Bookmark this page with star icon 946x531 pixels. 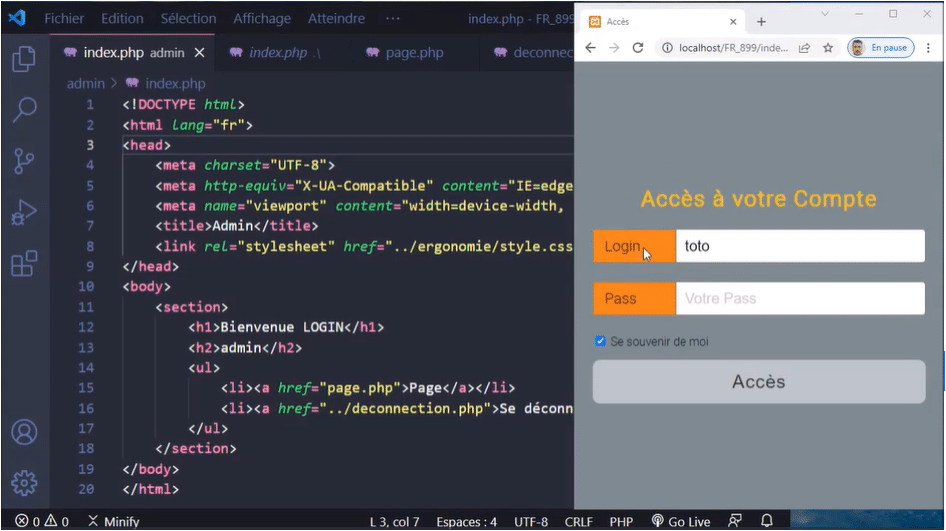pos(828,48)
